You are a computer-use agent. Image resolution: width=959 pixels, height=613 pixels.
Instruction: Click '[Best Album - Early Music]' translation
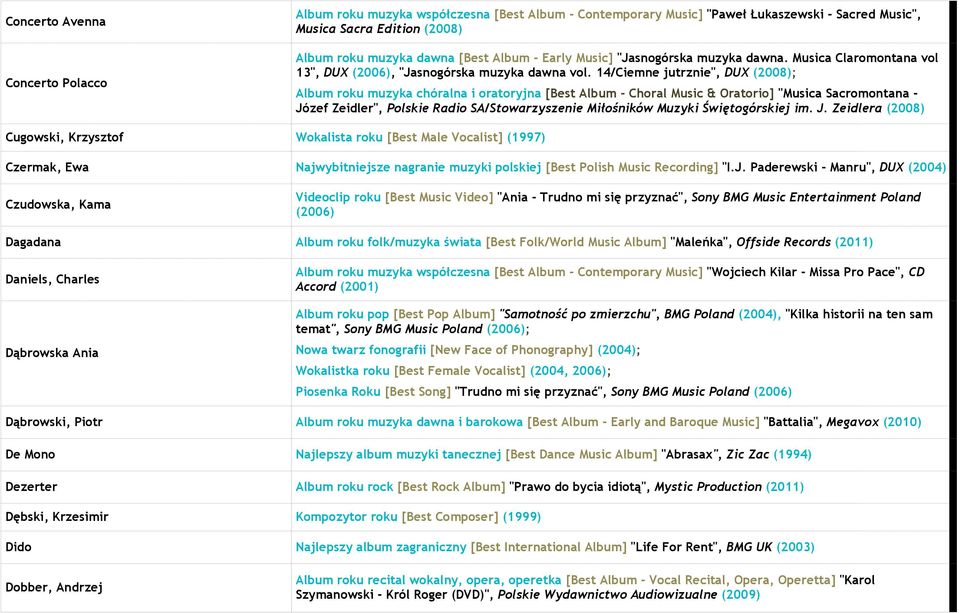(x=536, y=58)
